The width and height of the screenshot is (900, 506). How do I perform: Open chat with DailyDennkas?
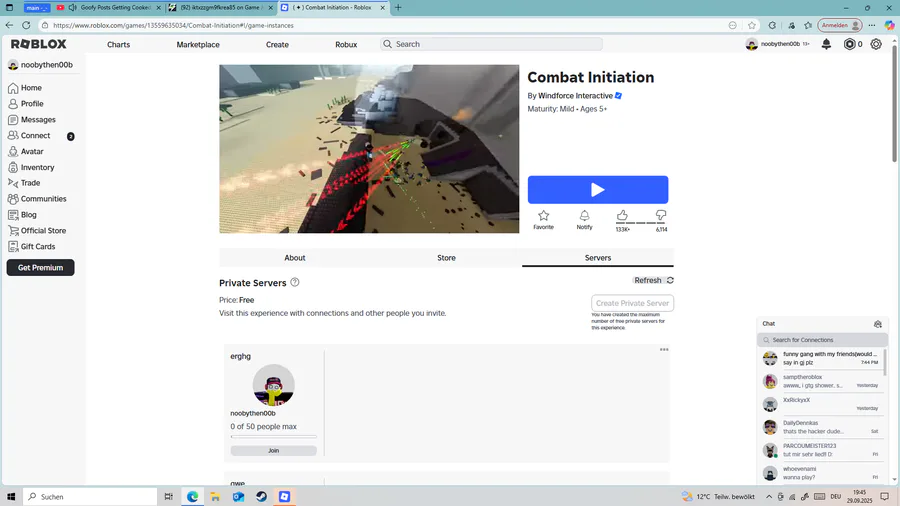(x=822, y=427)
